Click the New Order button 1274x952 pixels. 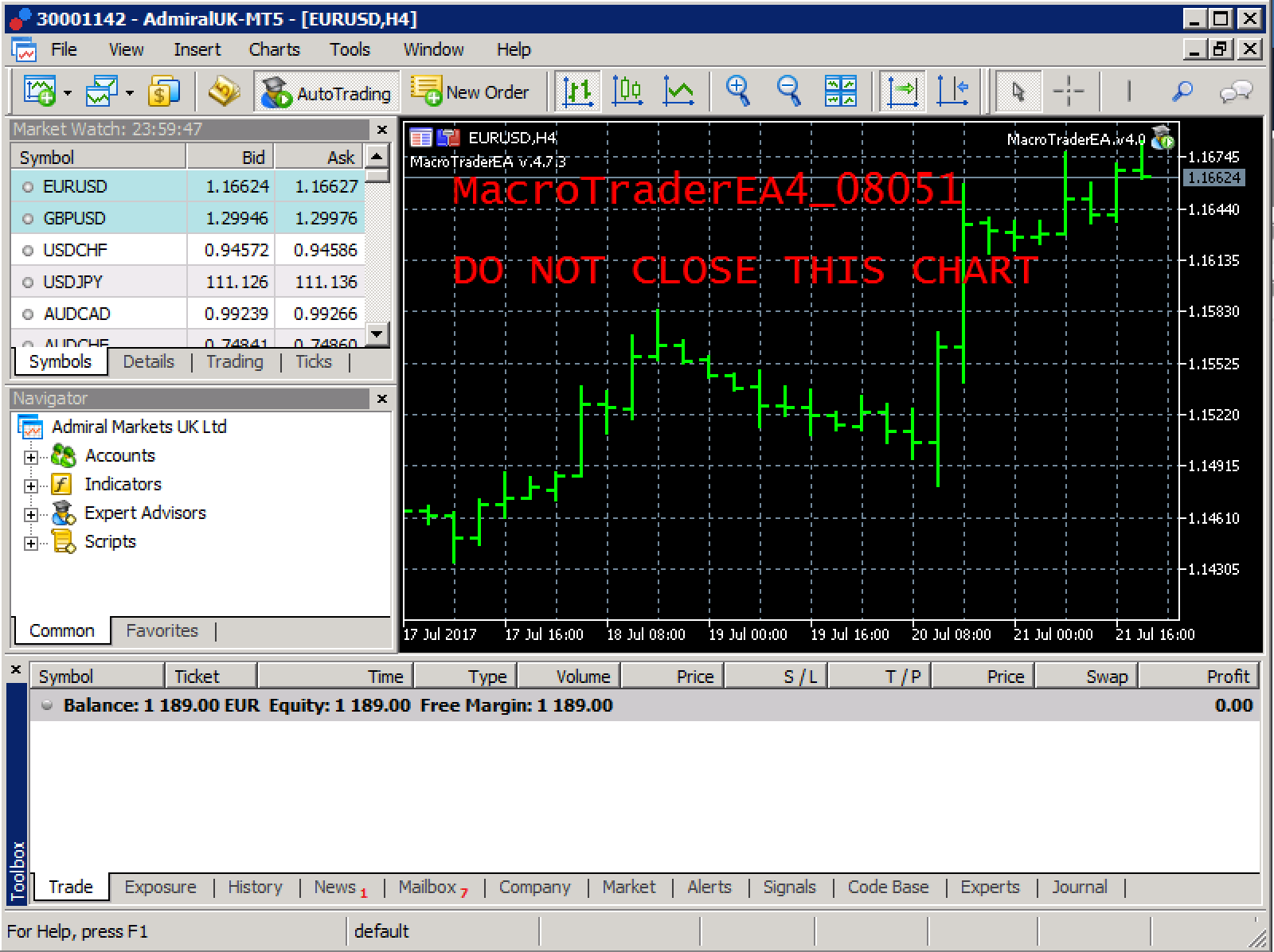pyautogui.click(x=470, y=92)
